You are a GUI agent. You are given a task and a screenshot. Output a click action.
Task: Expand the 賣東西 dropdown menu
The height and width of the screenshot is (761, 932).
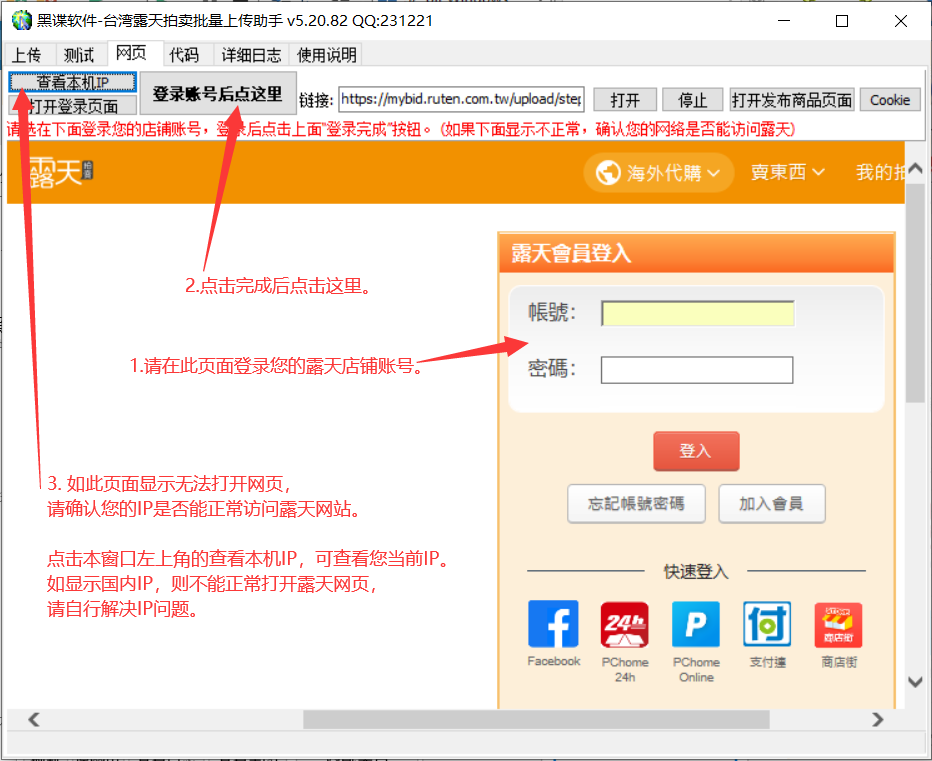(x=787, y=172)
